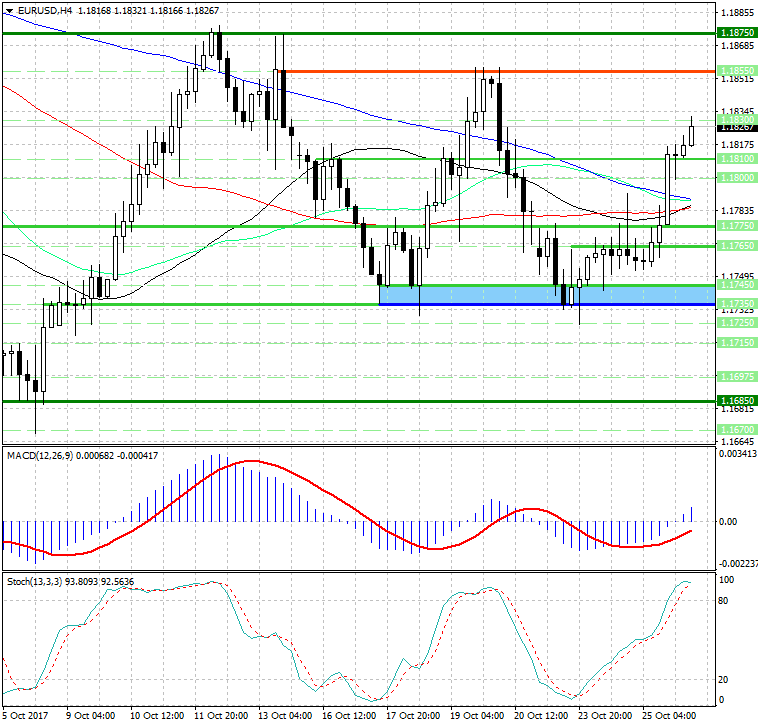This screenshot has height=727, width=758.
Task: Click the triangle icon beside EURUSD,H4
Action: [7, 9]
